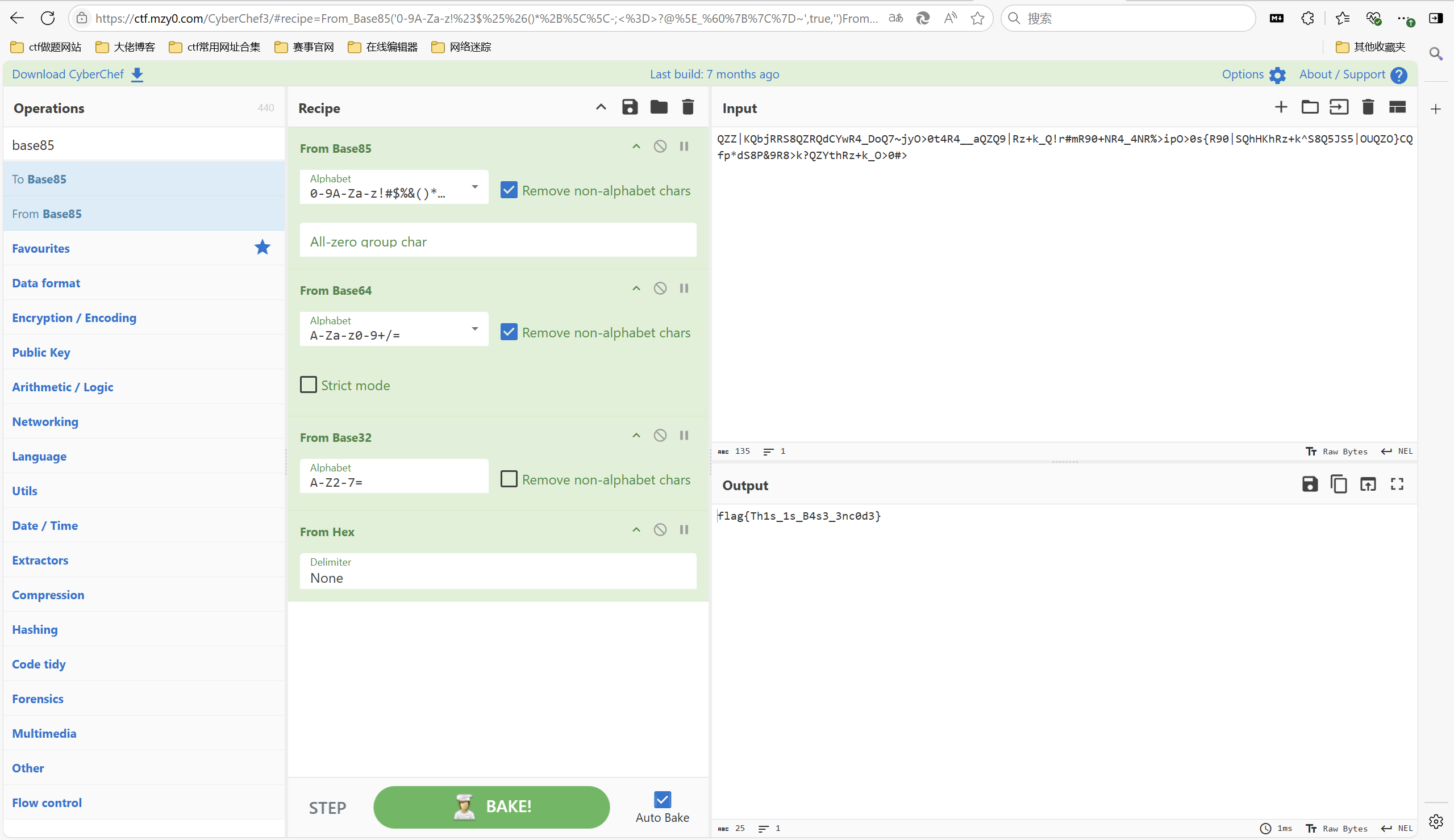Set breakpoint on From Base85

(x=684, y=147)
